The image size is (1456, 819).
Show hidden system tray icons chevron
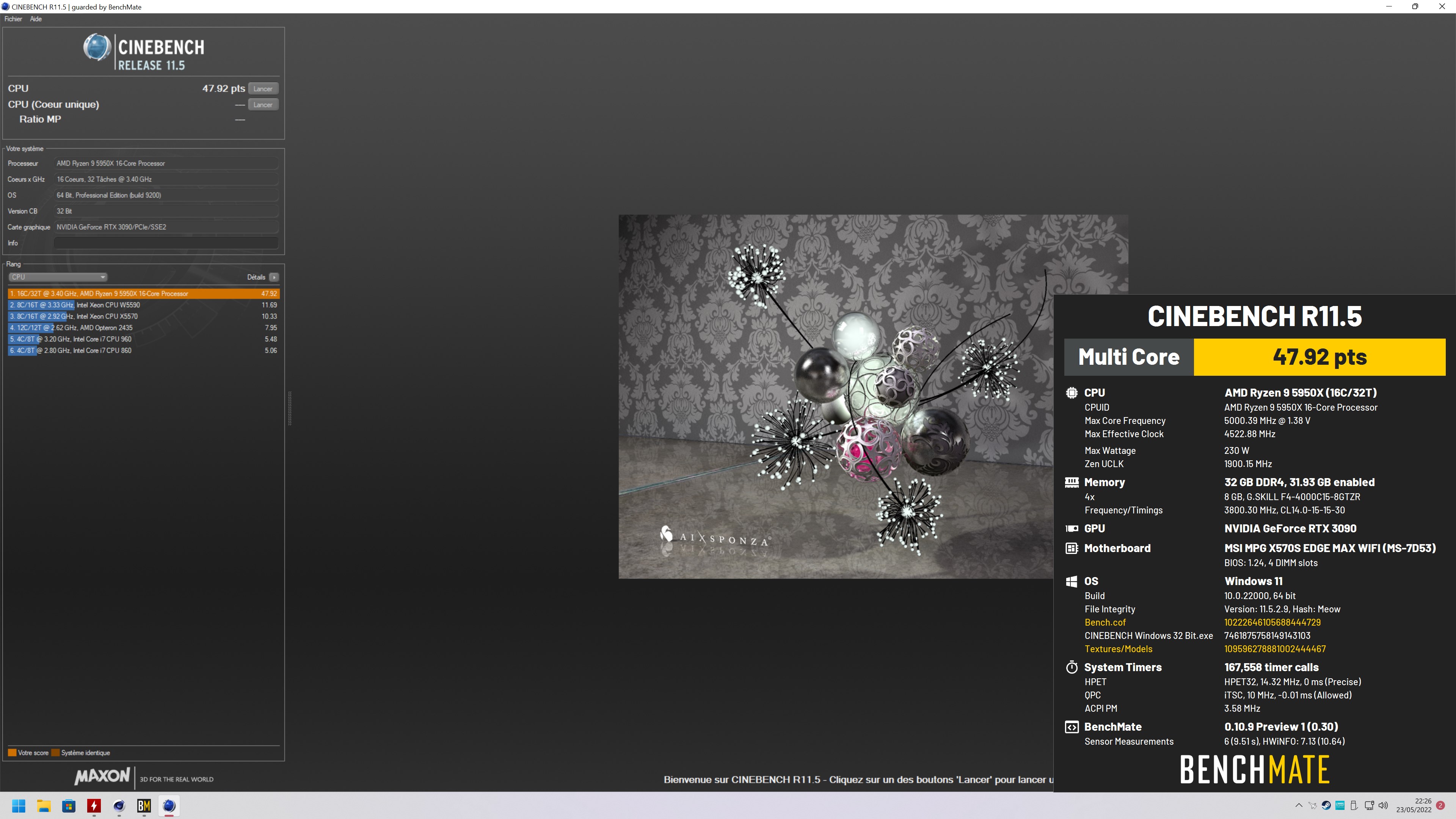(1298, 805)
